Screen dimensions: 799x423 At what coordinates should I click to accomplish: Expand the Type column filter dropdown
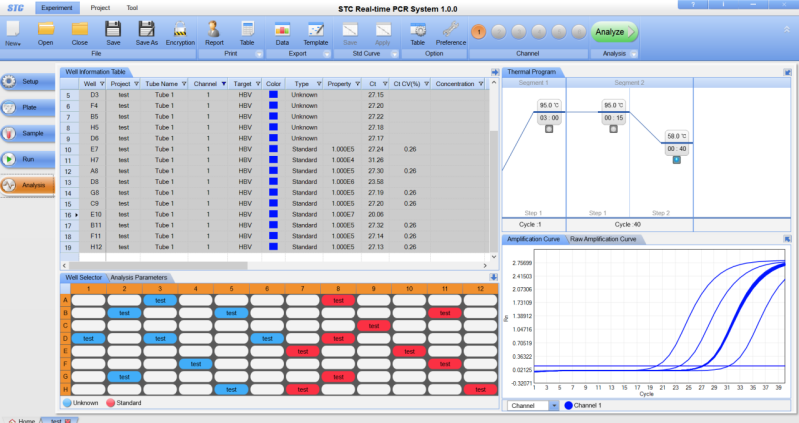click(x=319, y=84)
